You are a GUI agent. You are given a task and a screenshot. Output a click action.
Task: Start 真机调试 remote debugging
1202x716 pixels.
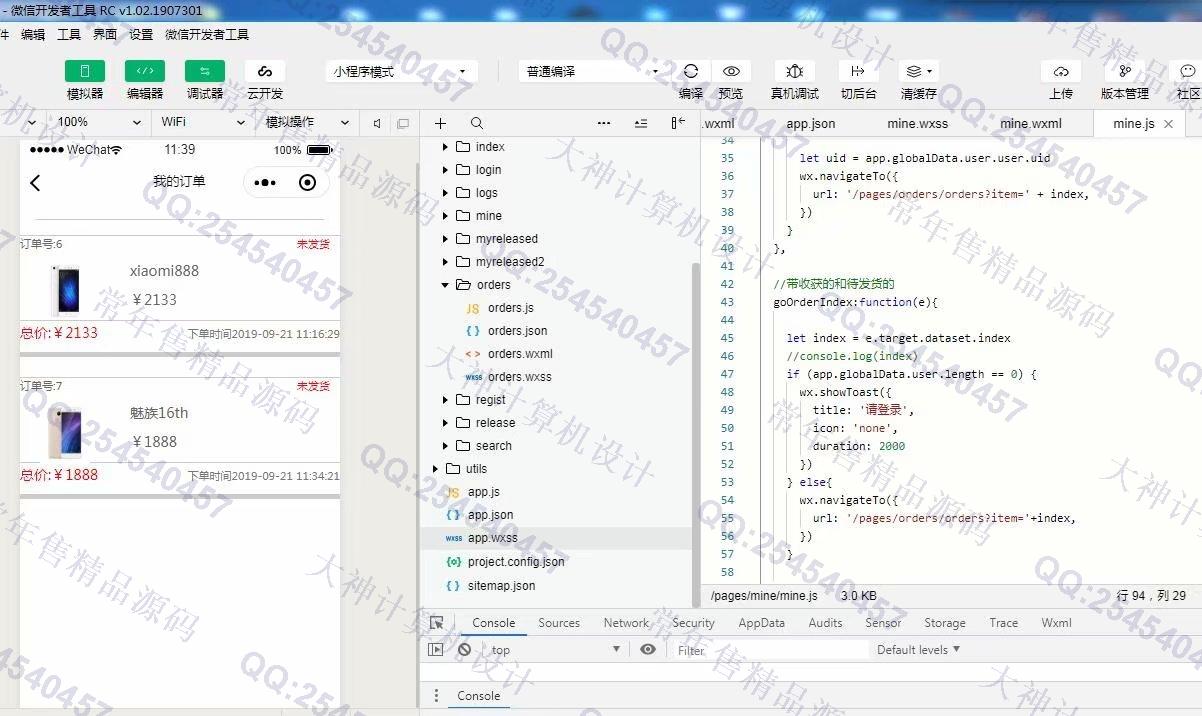[795, 71]
